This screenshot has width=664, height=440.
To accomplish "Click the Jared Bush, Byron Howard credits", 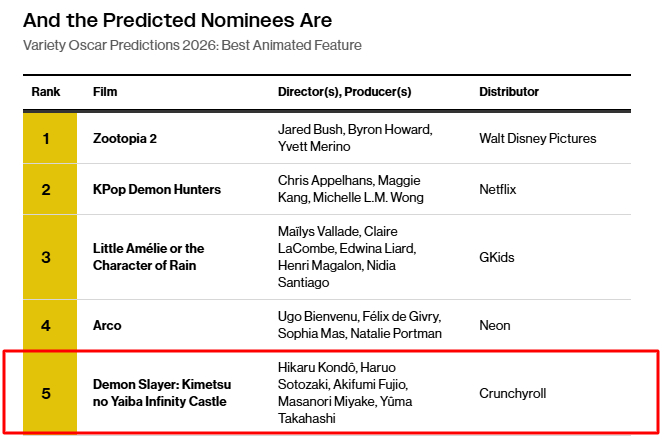I will tap(354, 131).
